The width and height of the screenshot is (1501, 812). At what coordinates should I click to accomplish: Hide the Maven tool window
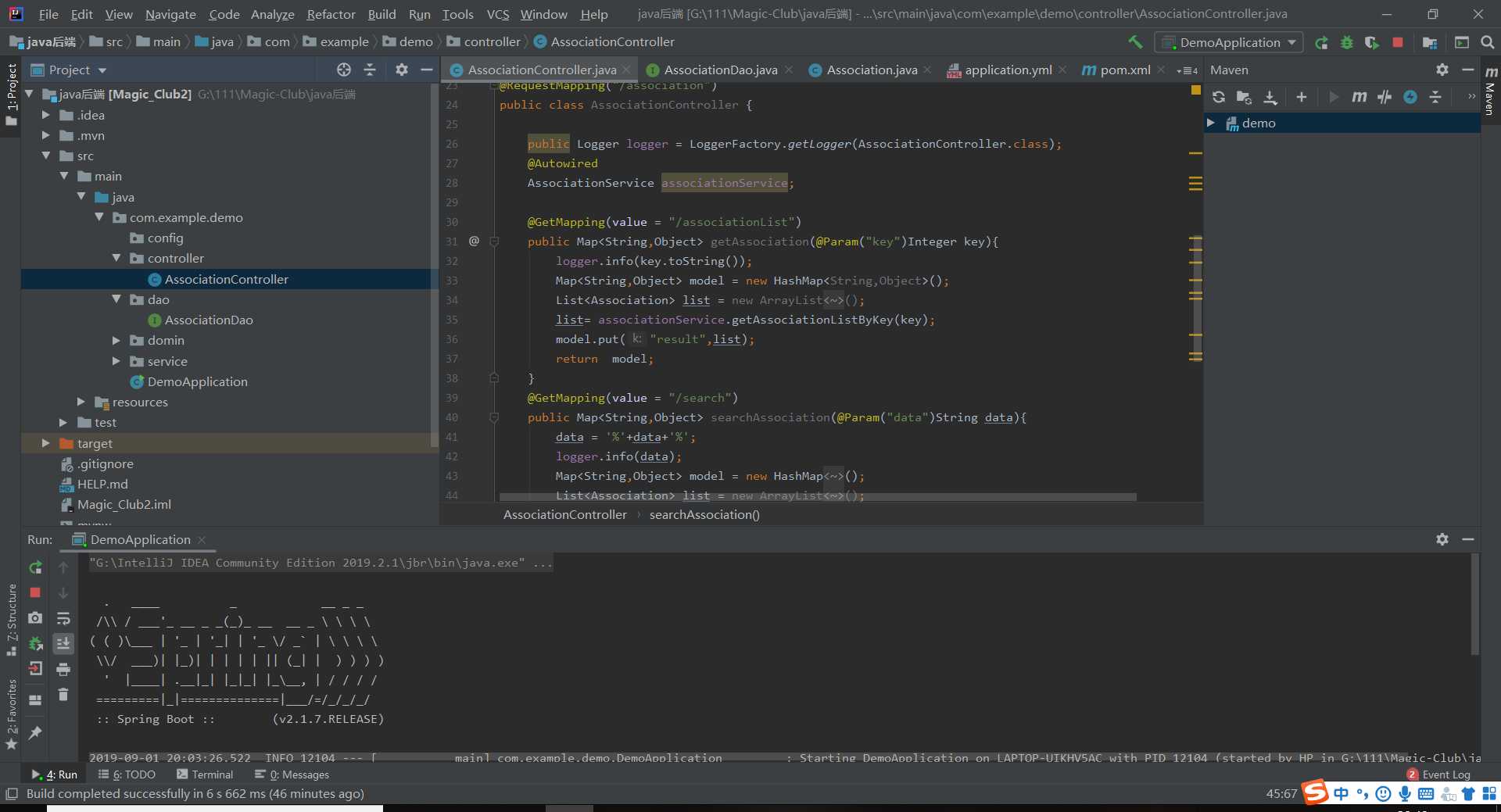pyautogui.click(x=1468, y=70)
